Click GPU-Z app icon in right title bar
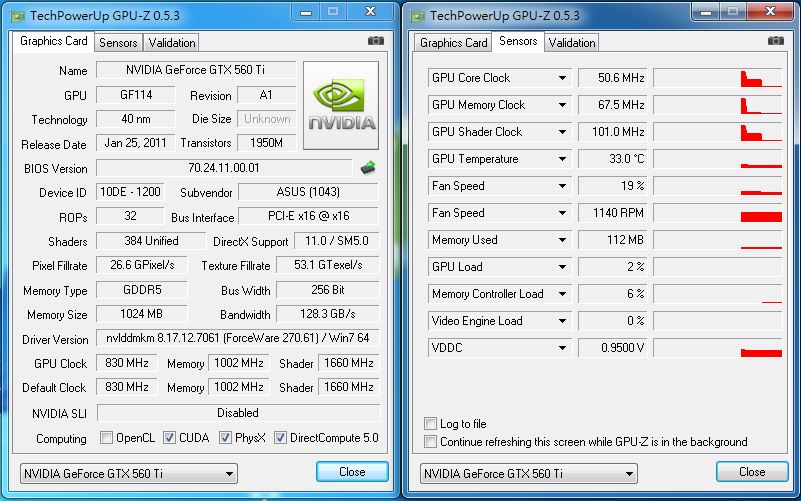Viewport: 801px width, 501px height. (418, 16)
